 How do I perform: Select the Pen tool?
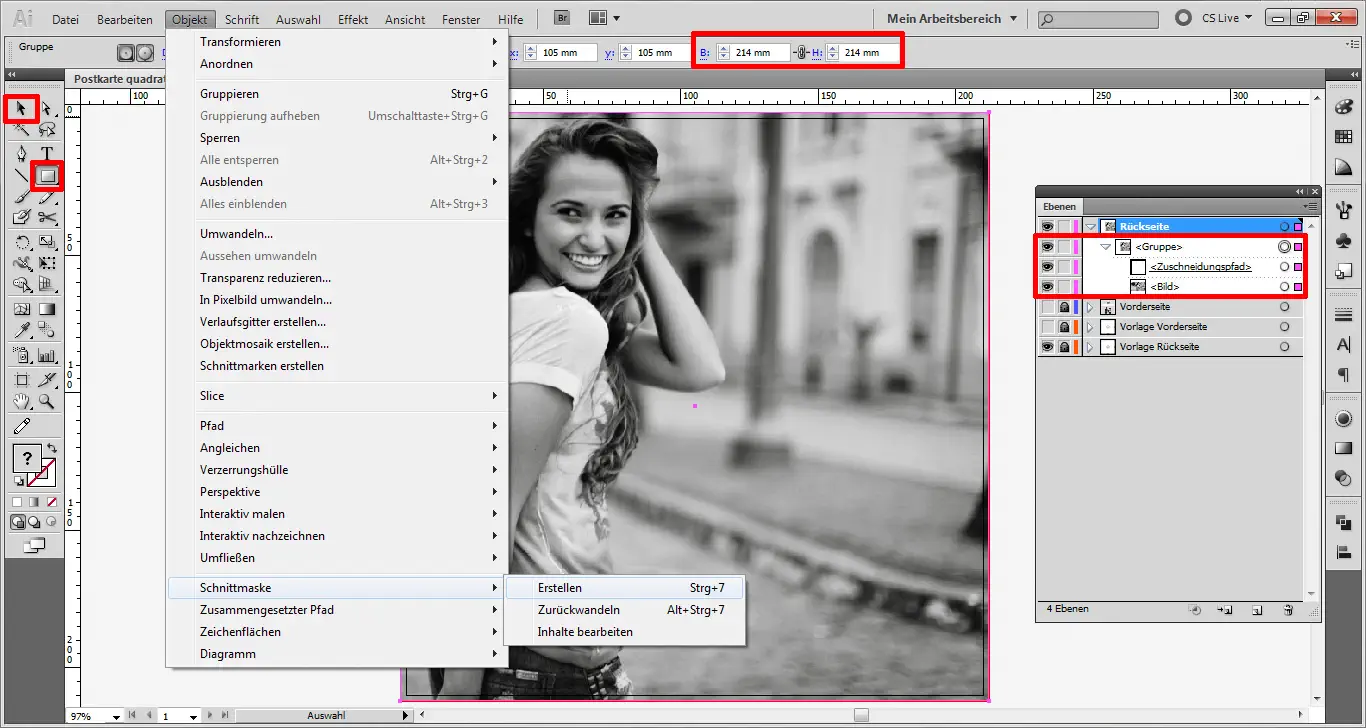pos(21,154)
